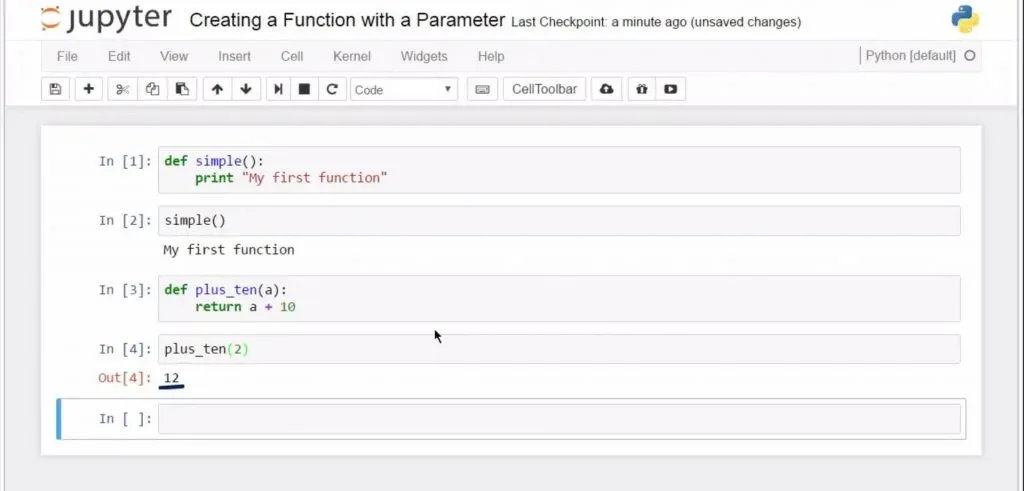Click the Jupyter logo
Image resolution: width=1024 pixels, height=491 pixels.
point(107,19)
